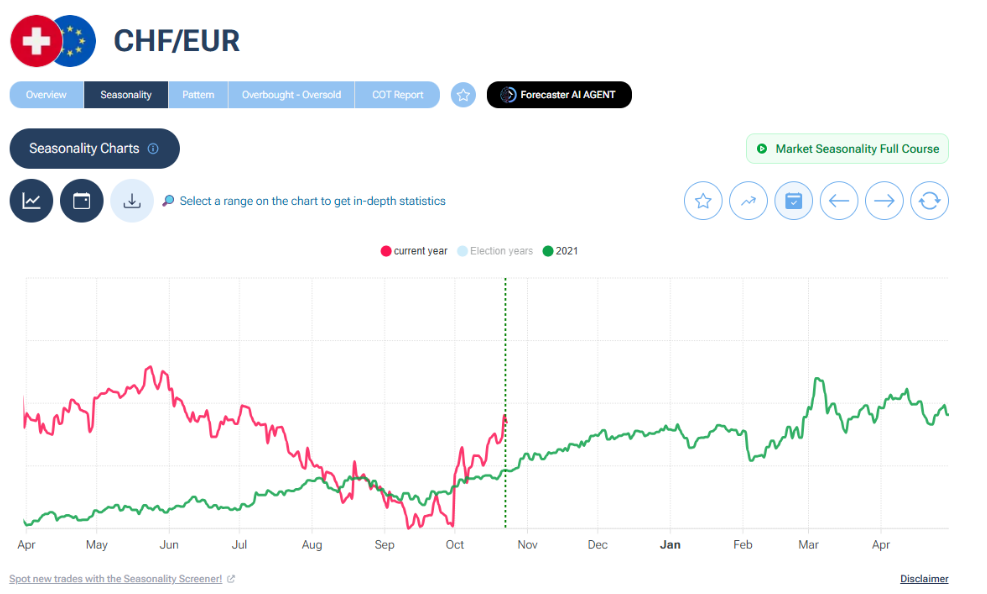This screenshot has height=594, width=987.
Task: Toggle current year series in legend
Action: (414, 251)
